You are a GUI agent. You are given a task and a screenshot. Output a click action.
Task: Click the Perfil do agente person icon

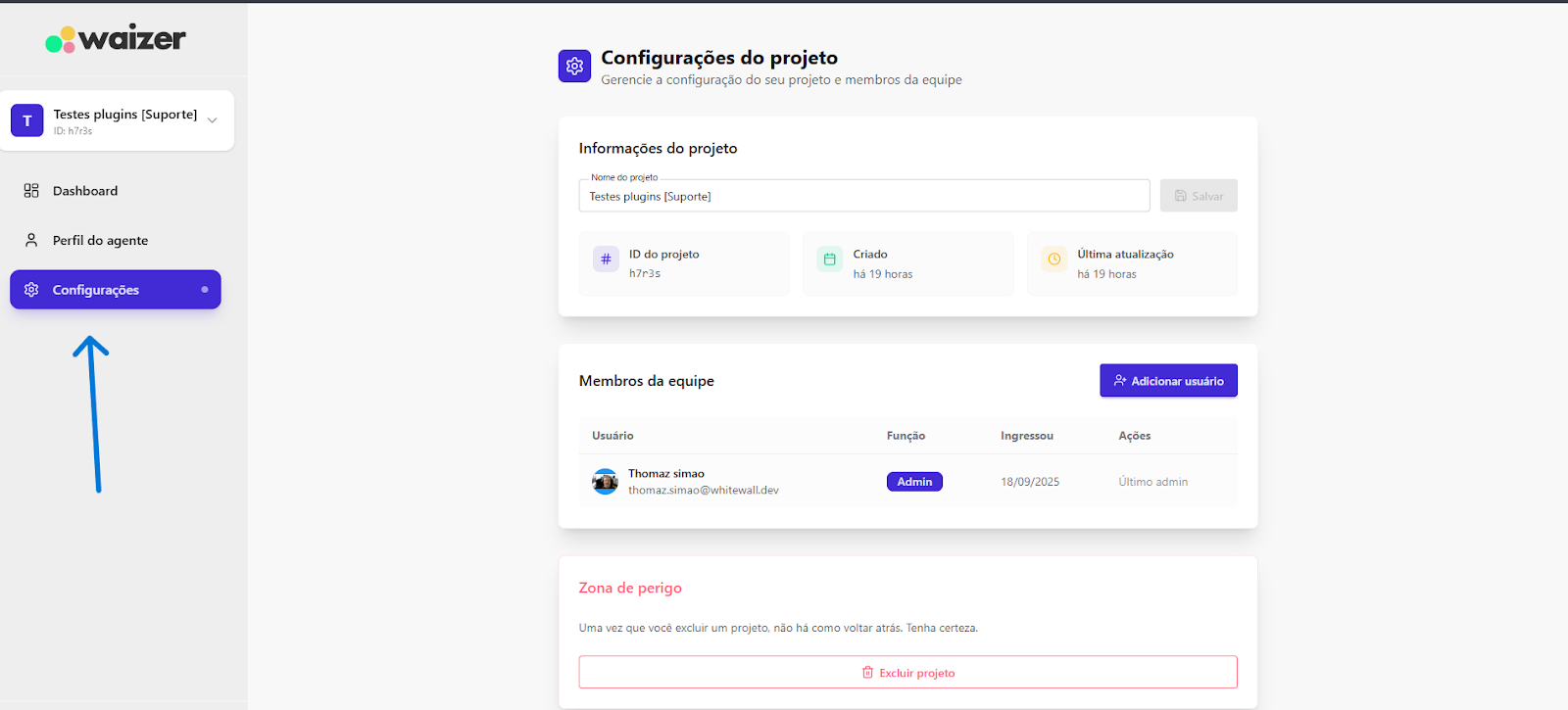[31, 240]
